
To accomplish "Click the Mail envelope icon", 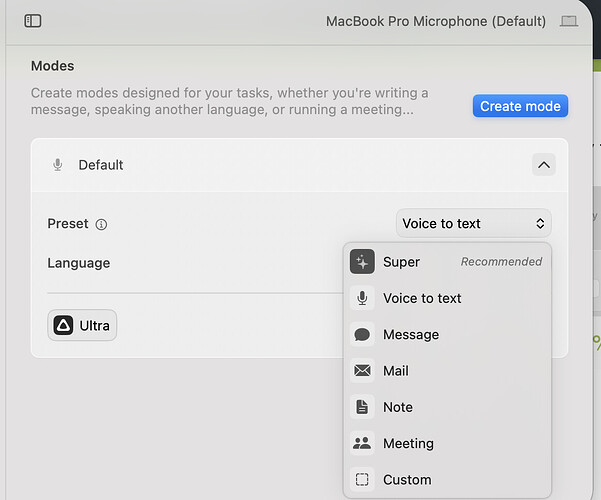I will click(362, 371).
